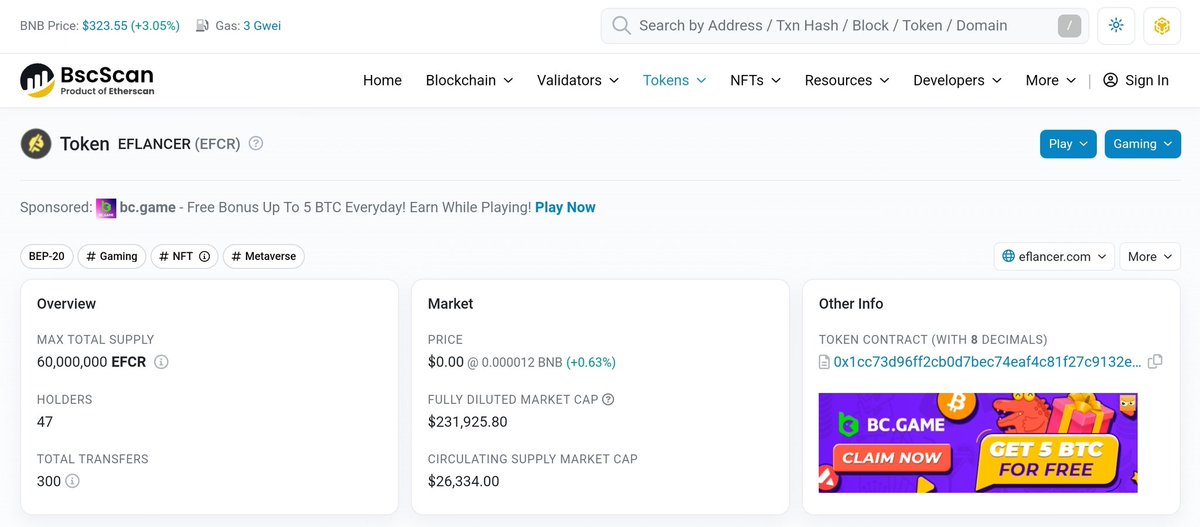Expand the Developers menu
The height and width of the screenshot is (527, 1200).
tap(957, 80)
